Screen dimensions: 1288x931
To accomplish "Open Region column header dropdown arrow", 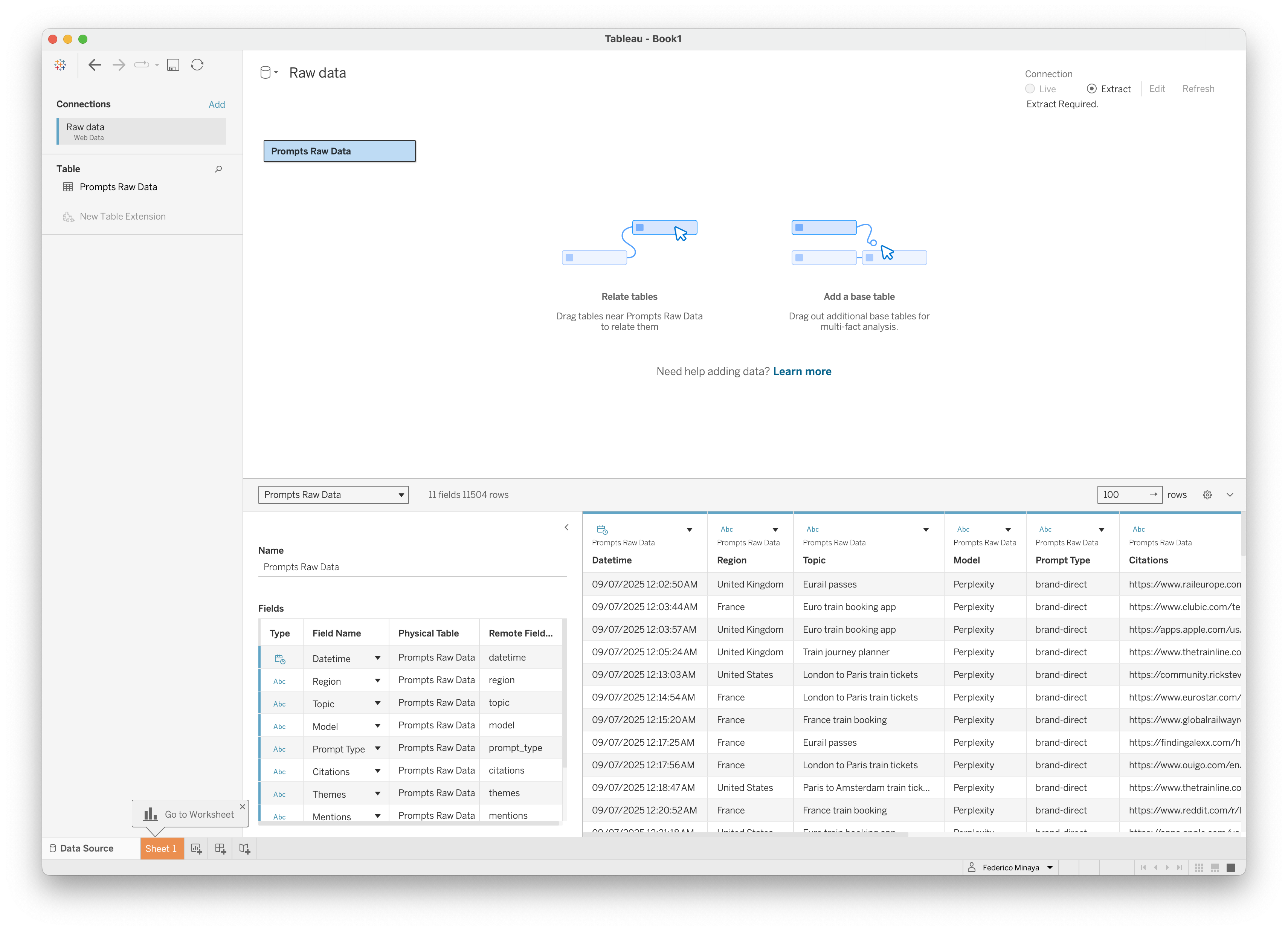I will [x=775, y=530].
